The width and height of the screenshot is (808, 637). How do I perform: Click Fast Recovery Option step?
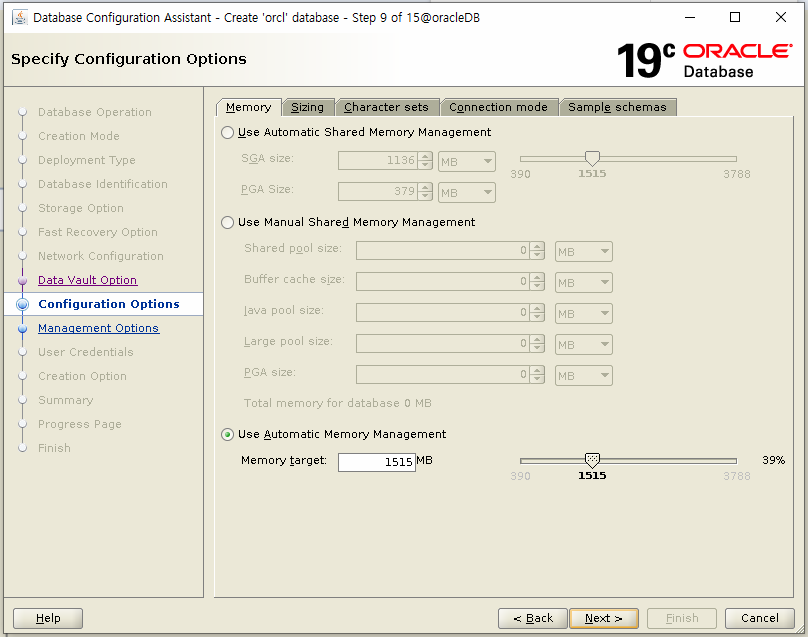[x=98, y=232]
